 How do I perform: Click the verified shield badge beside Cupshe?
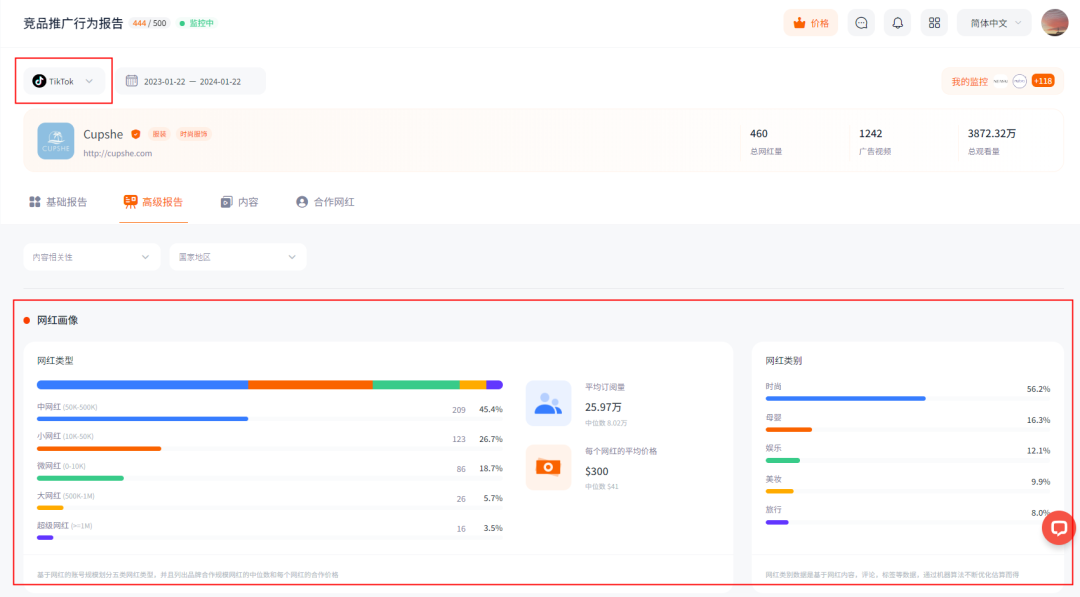pyautogui.click(x=136, y=134)
